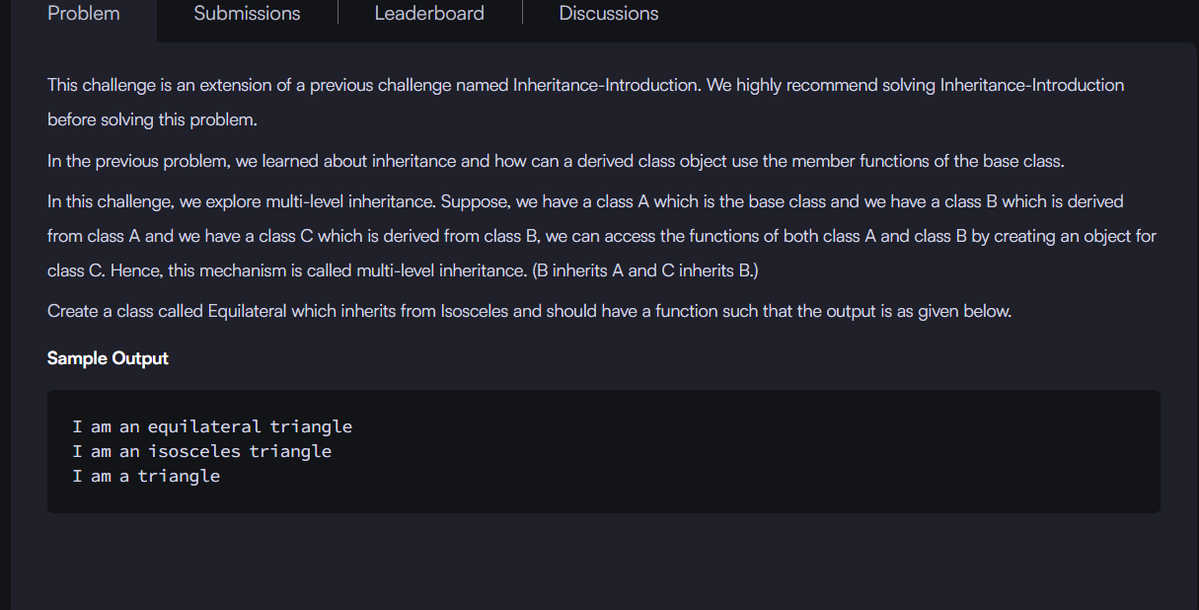Image resolution: width=1199 pixels, height=610 pixels.
Task: Open the Leaderboard tab
Action: 429,13
